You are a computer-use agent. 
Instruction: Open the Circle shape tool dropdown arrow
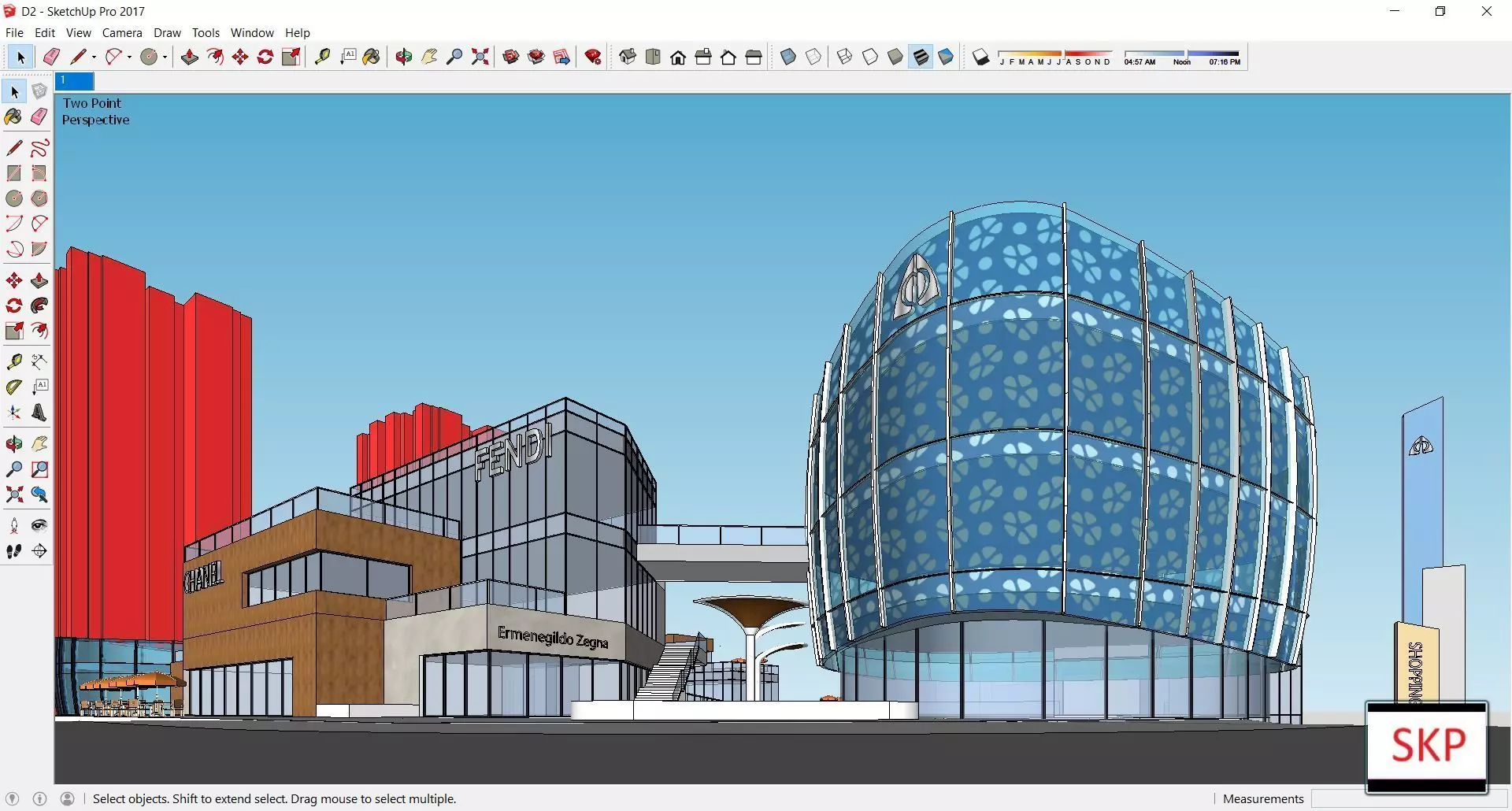(x=165, y=57)
